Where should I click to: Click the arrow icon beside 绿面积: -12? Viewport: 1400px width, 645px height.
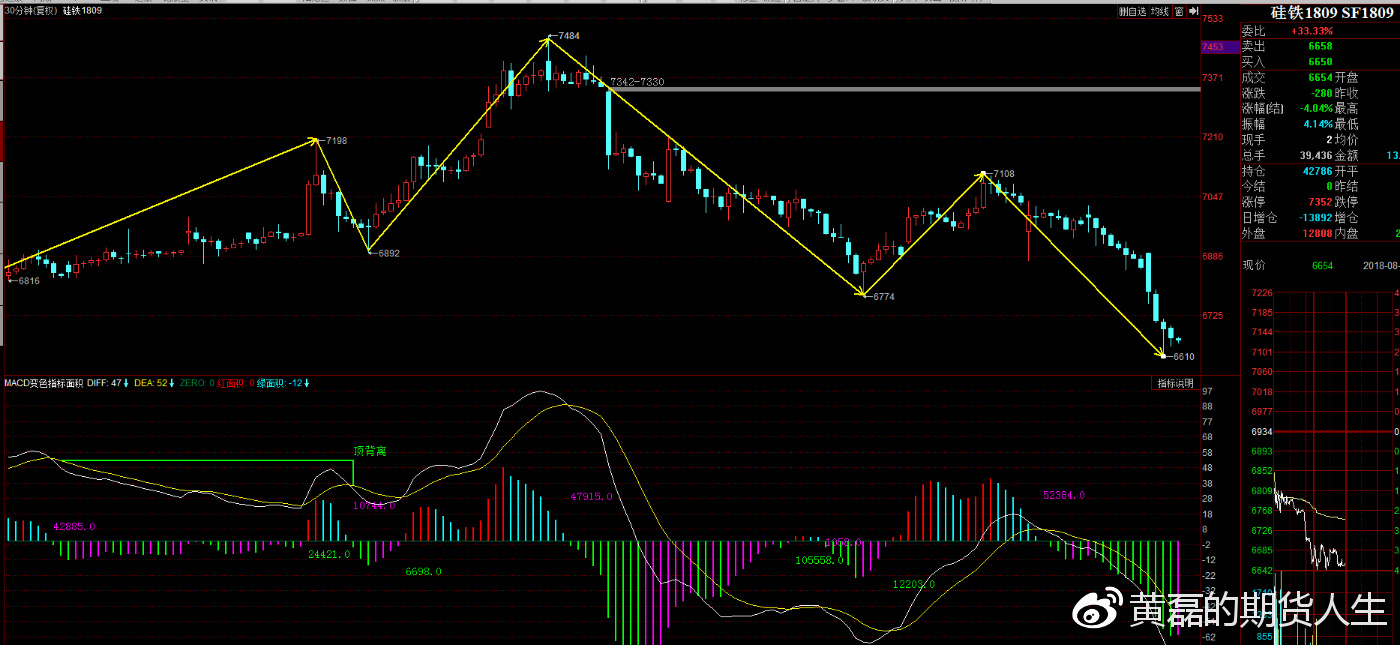(308, 383)
